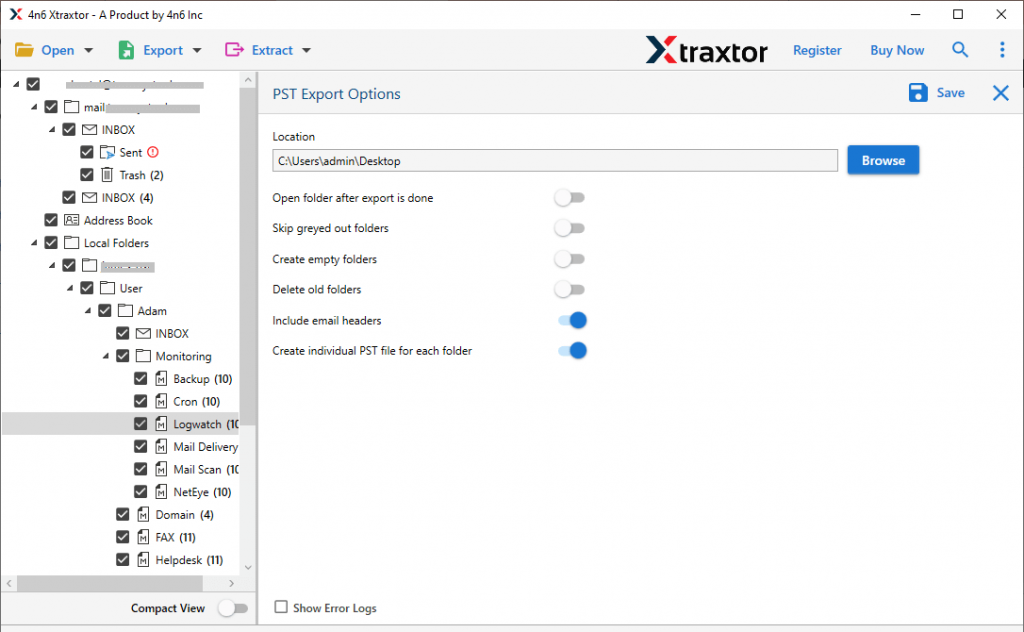Disable the Include email headers toggle

pyautogui.click(x=570, y=320)
